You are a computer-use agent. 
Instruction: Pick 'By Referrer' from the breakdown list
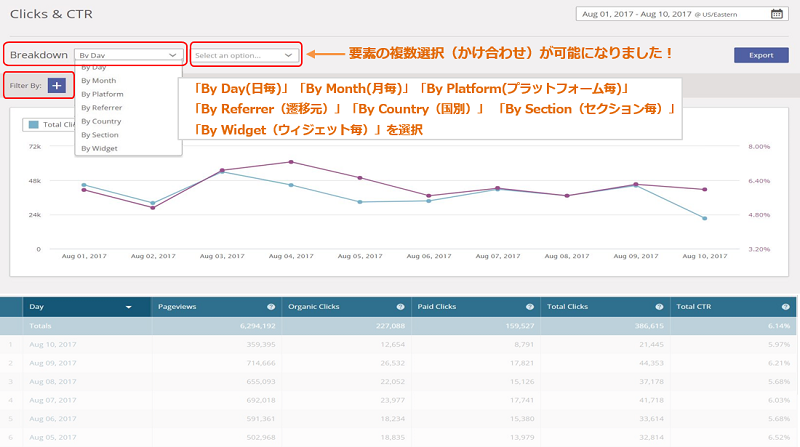[x=102, y=107]
